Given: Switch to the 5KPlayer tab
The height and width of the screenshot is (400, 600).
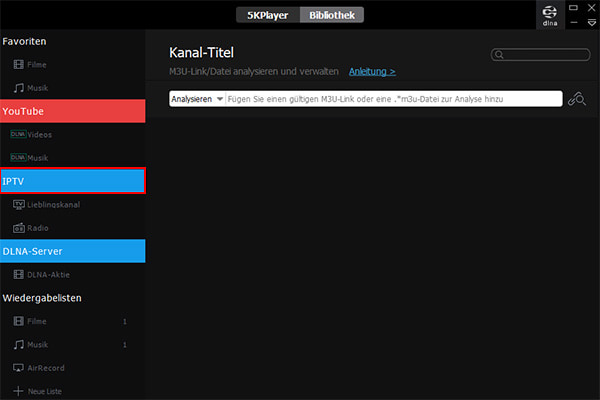Looking at the screenshot, I should click(268, 15).
